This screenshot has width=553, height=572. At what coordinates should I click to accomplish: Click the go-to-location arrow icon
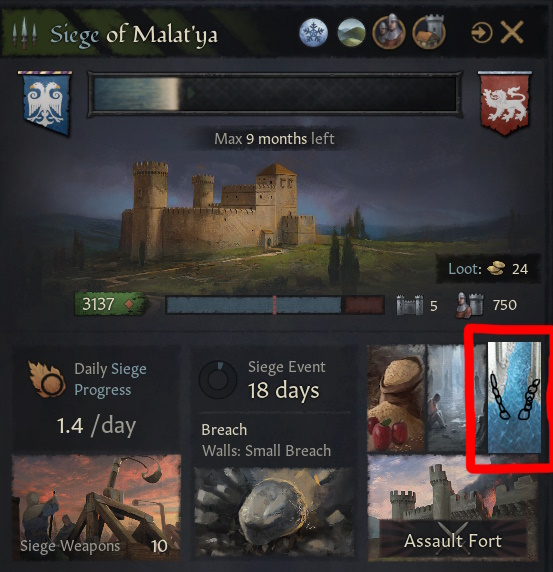point(482,33)
